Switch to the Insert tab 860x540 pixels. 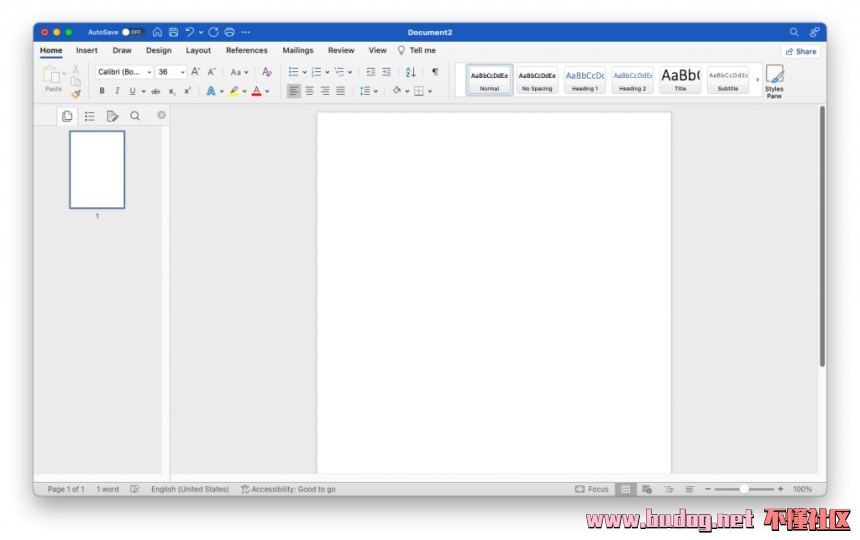point(87,50)
